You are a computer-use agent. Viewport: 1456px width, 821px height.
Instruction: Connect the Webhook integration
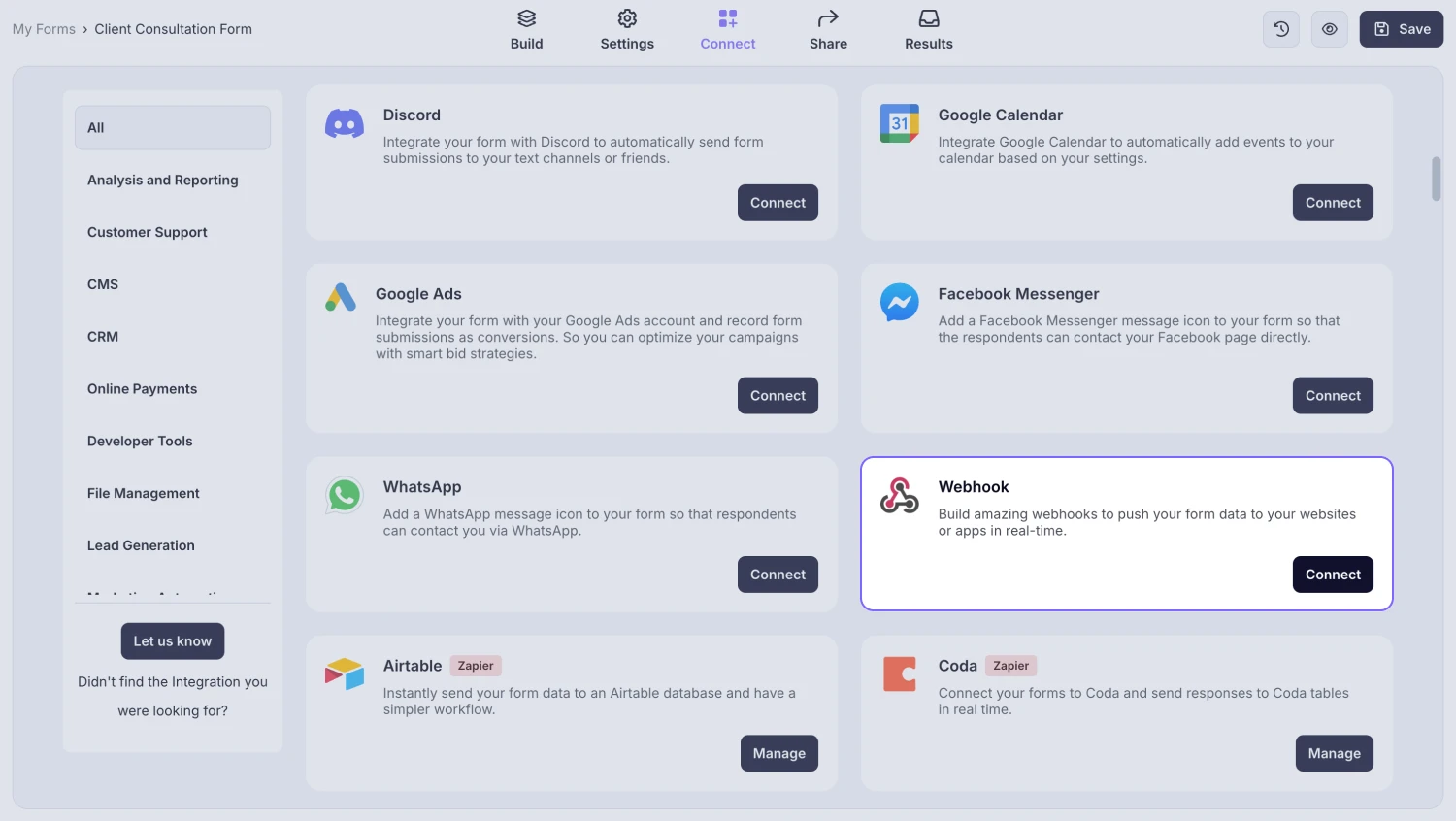[x=1333, y=574]
